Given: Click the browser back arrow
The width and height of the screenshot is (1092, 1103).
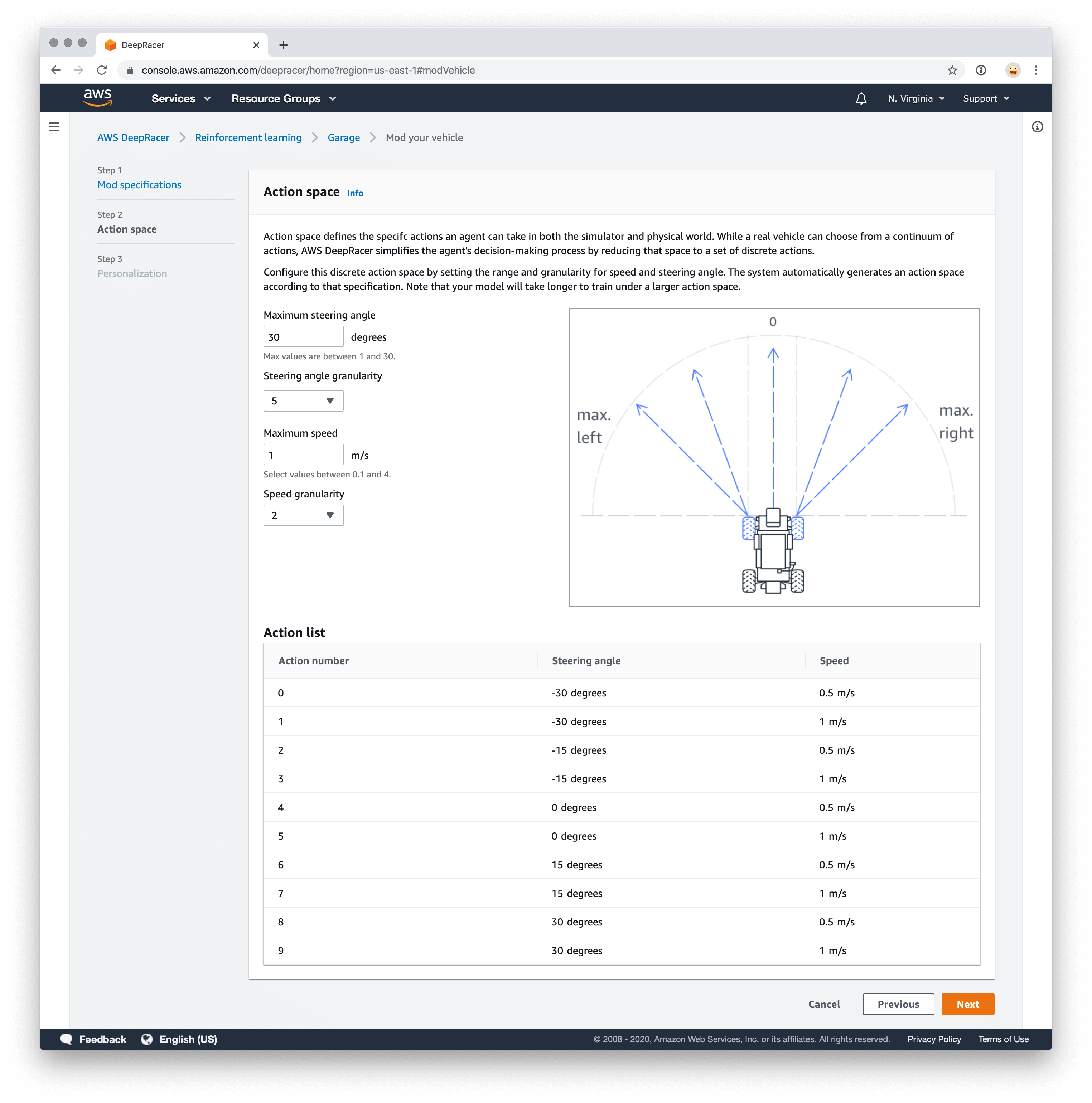Looking at the screenshot, I should coord(55,70).
